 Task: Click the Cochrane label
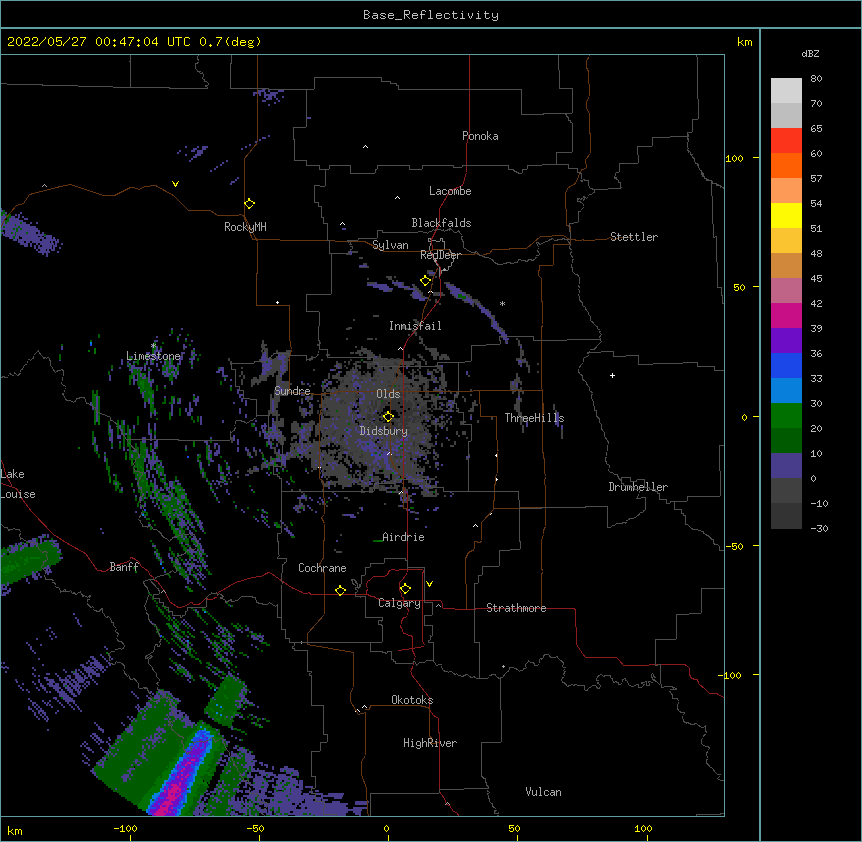[322, 568]
